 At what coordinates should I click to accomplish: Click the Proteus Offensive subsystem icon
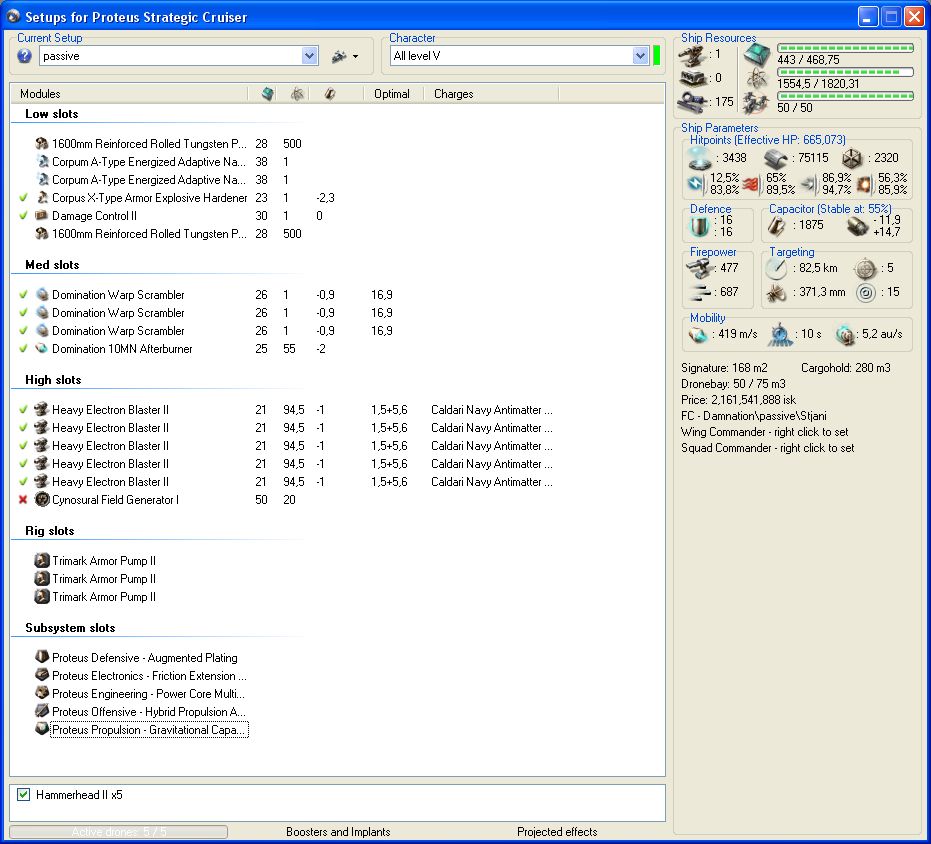[x=42, y=711]
